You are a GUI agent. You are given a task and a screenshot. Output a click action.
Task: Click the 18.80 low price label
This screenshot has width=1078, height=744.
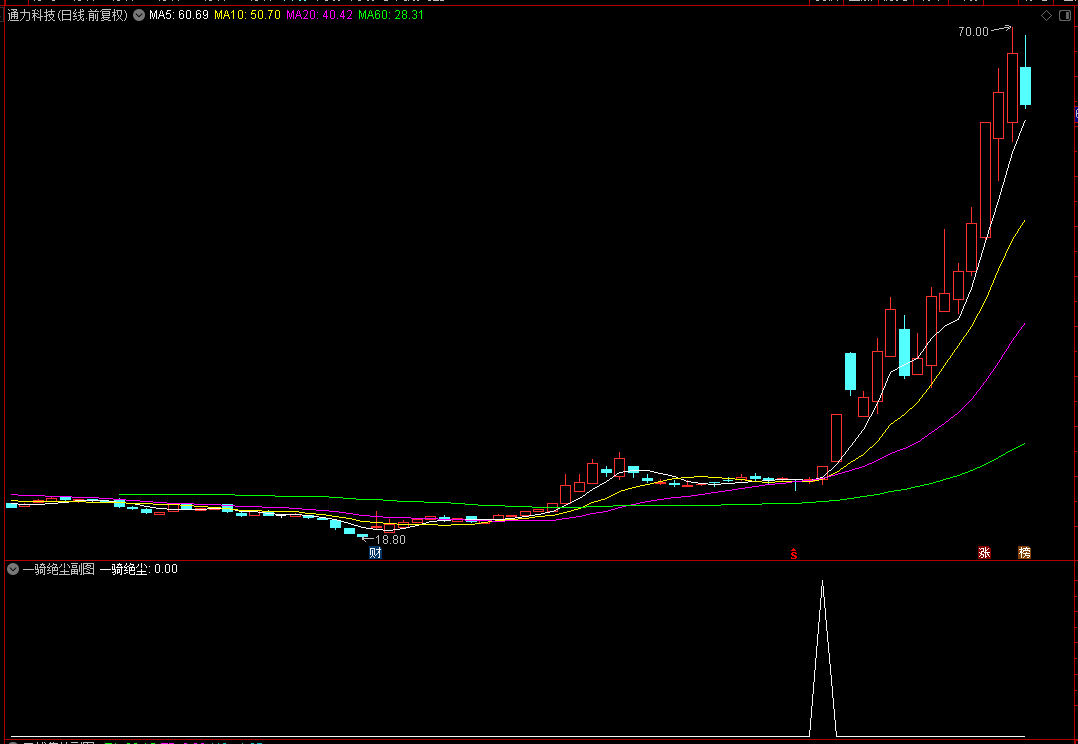click(390, 540)
